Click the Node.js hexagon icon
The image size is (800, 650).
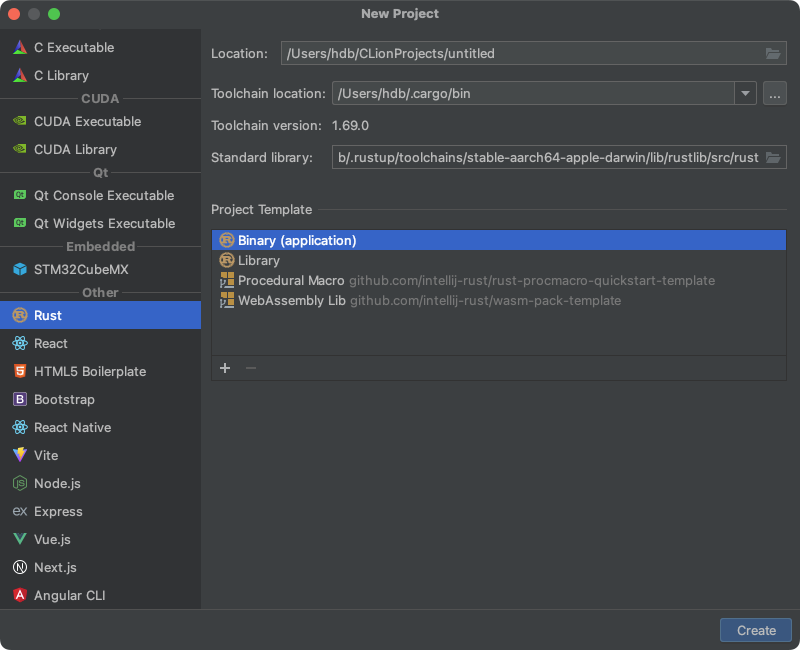20,483
